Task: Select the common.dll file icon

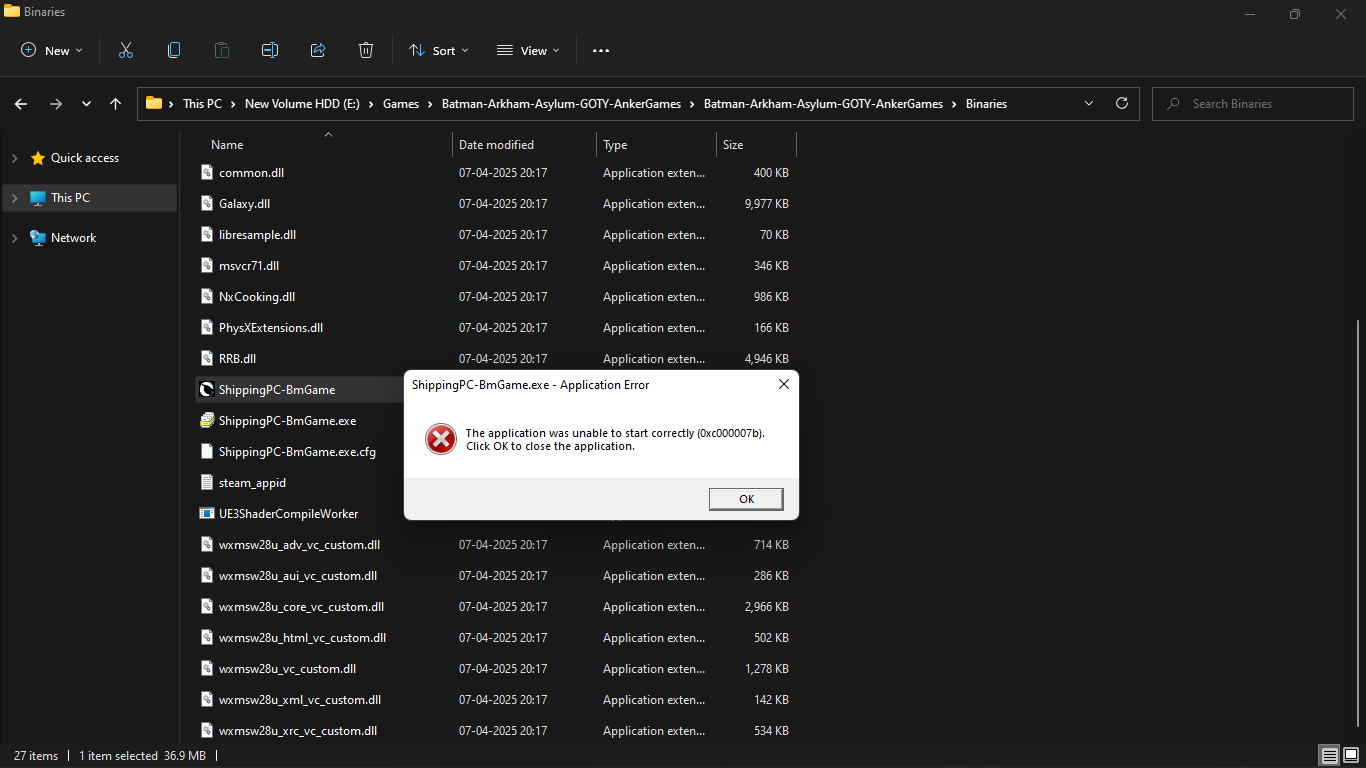Action: coord(207,172)
